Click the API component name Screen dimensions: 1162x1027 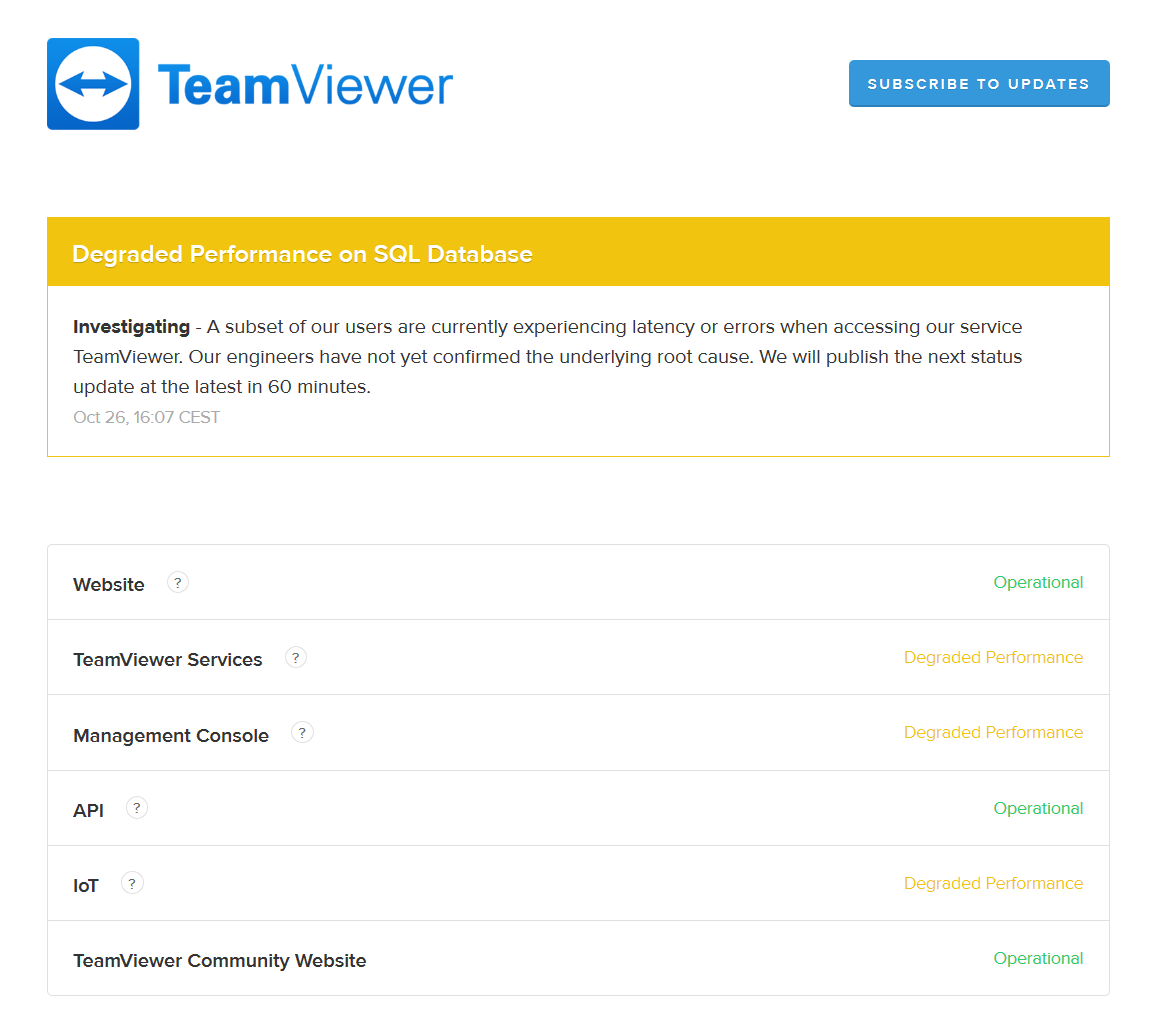(88, 811)
